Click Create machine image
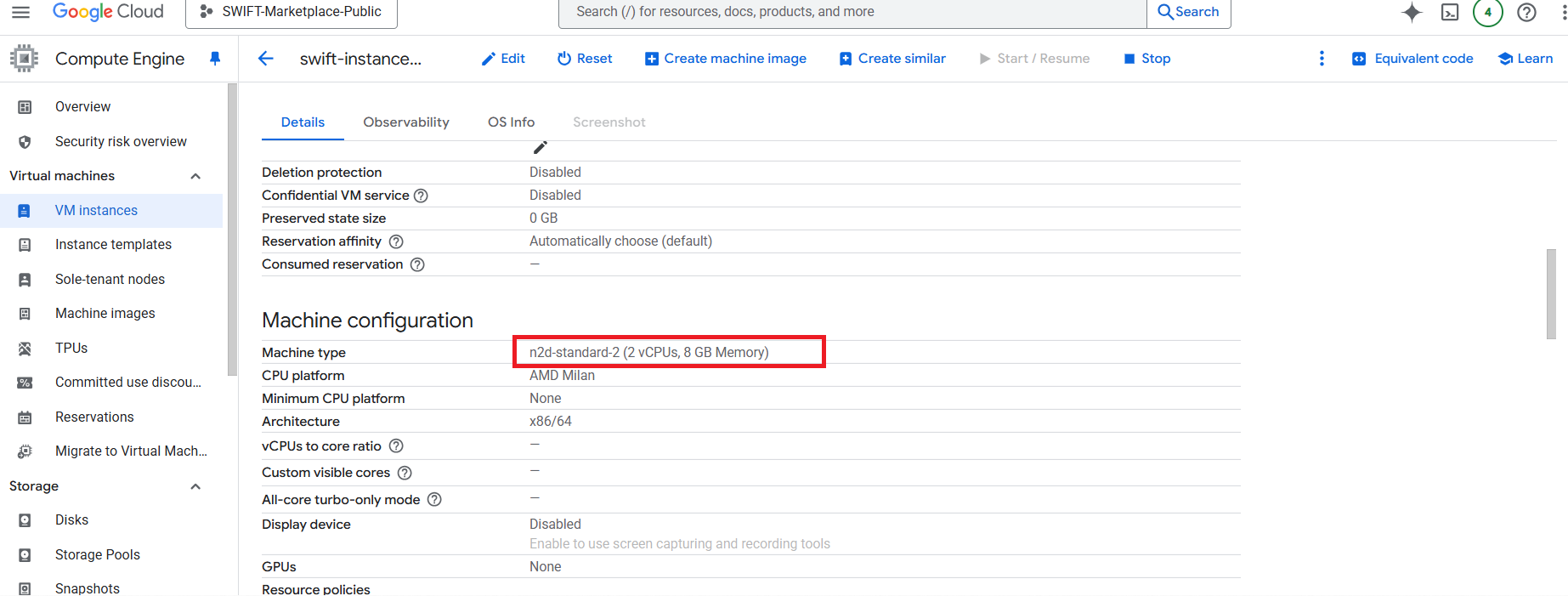The width and height of the screenshot is (1568, 596). [x=726, y=59]
